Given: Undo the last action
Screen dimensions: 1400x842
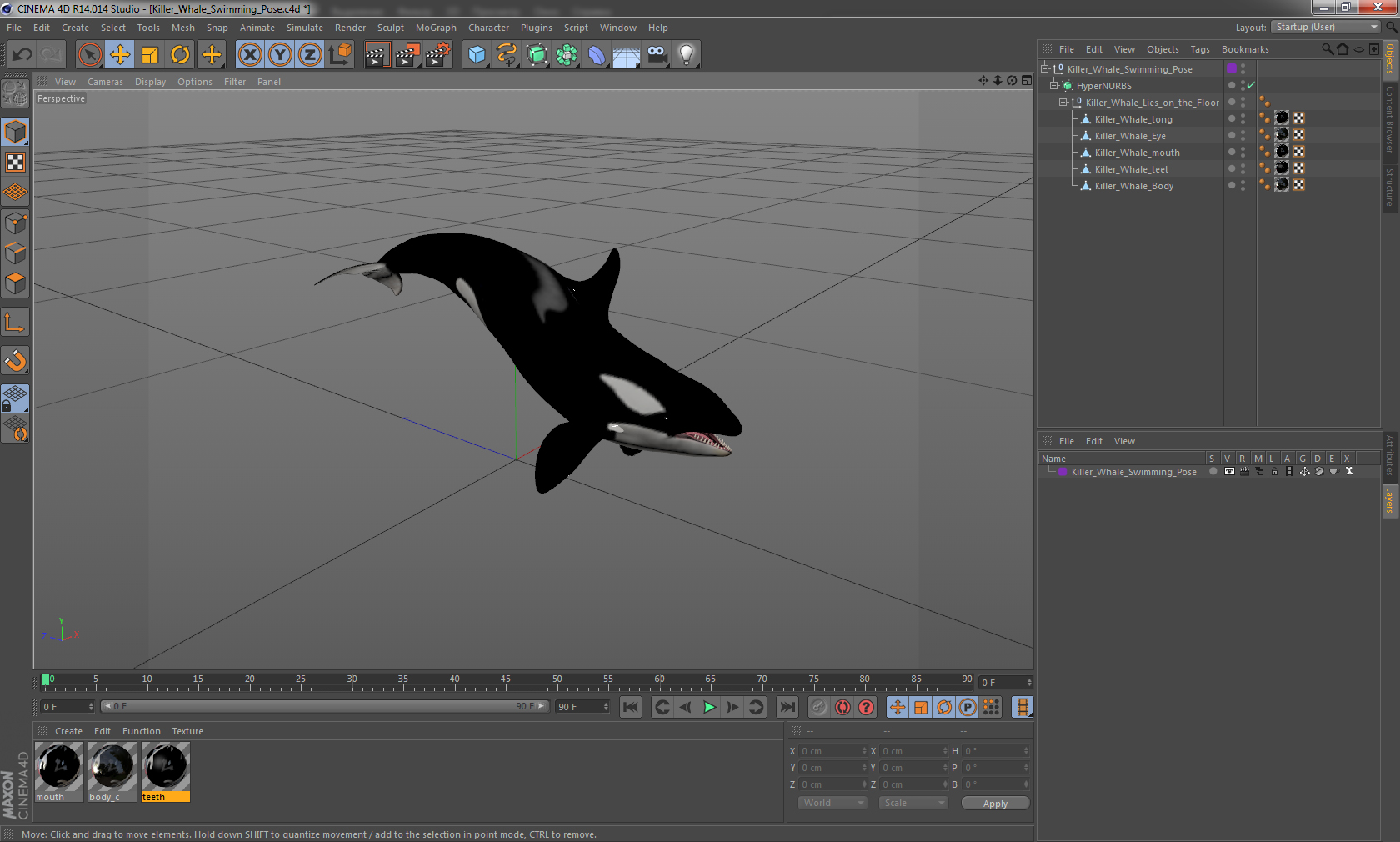Looking at the screenshot, I should click(22, 55).
